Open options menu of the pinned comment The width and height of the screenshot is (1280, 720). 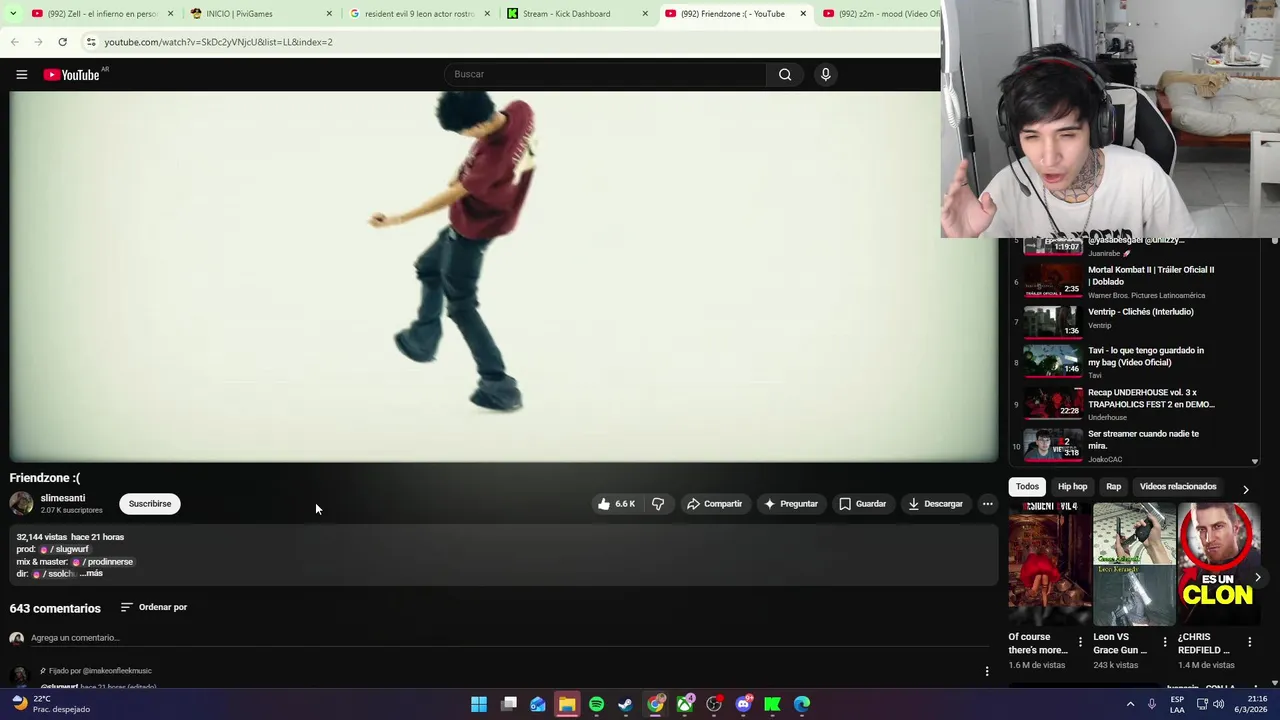[x=987, y=671]
